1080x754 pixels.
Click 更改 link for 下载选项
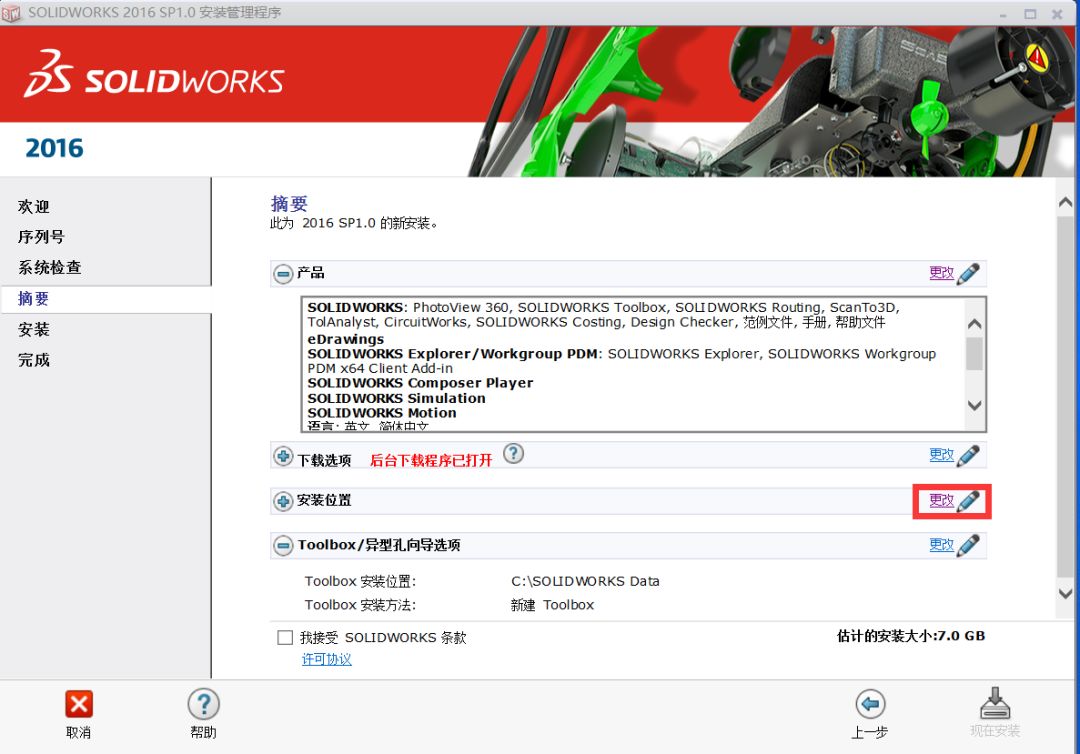tap(942, 454)
